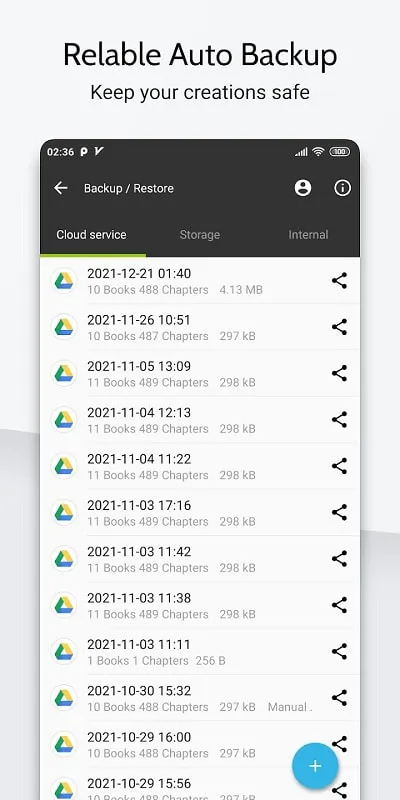
Task: Tap the Google Drive icon for 2021-11-04 11:22
Action: click(64, 466)
